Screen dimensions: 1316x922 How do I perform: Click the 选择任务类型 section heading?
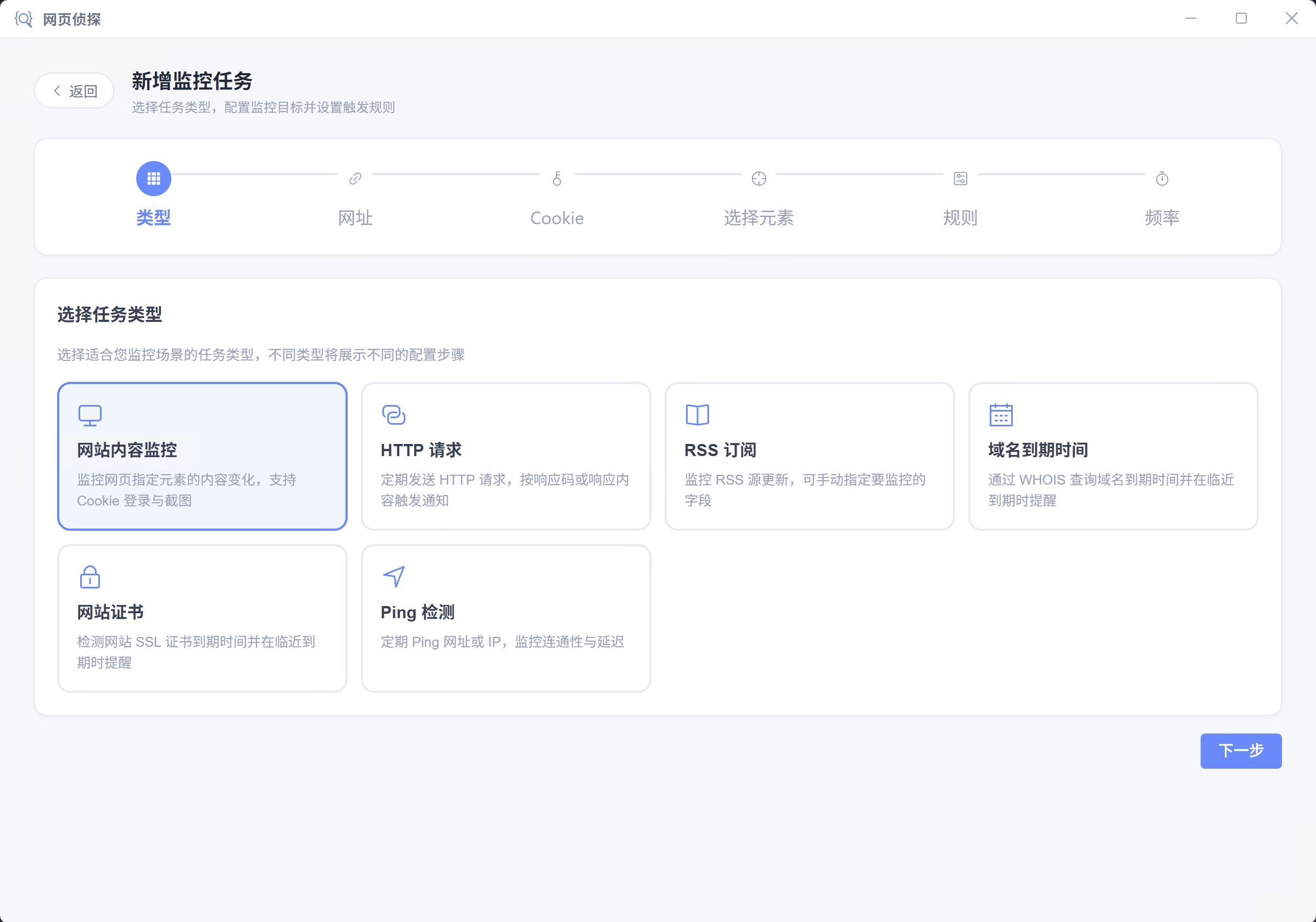[109, 314]
